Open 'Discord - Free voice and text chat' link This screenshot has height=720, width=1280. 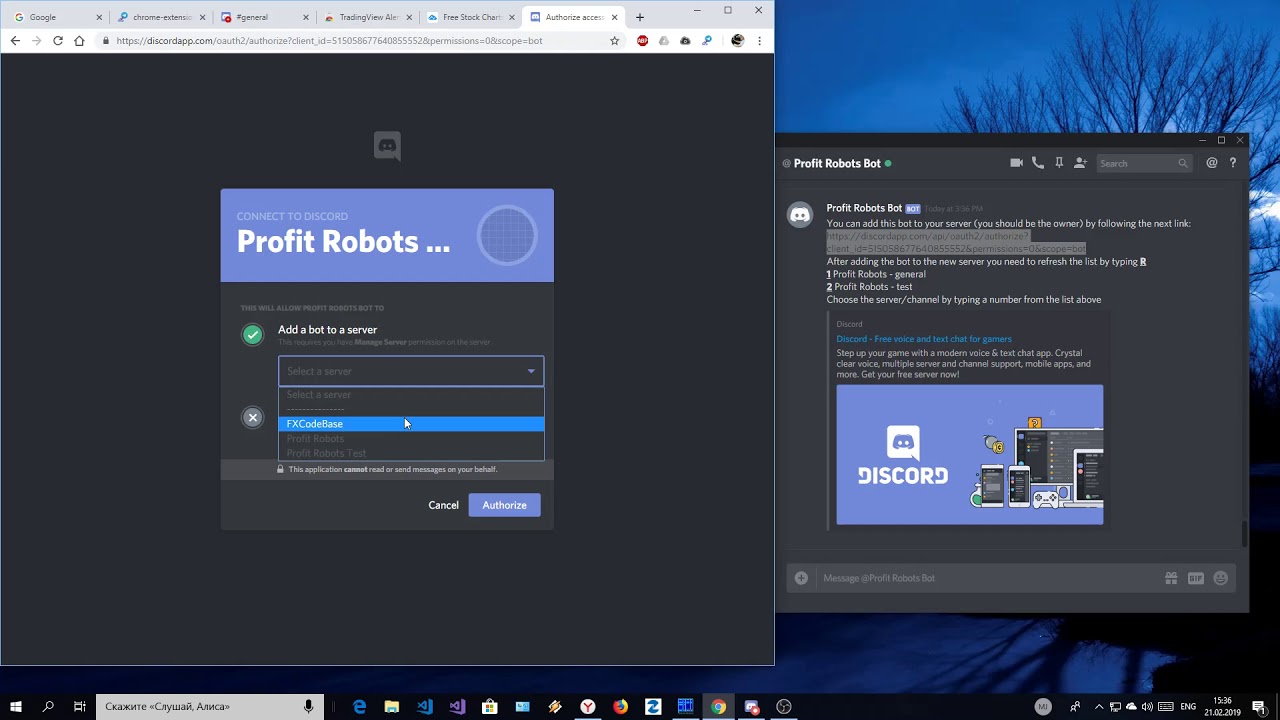coord(924,339)
